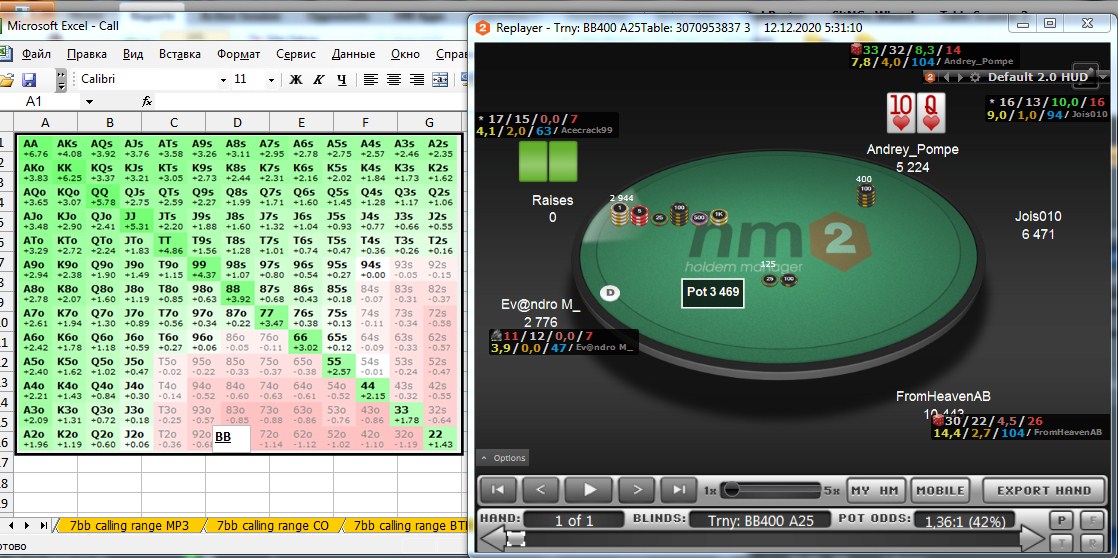Click the fx insert function icon
The height and width of the screenshot is (558, 1118).
pyautogui.click(x=147, y=102)
